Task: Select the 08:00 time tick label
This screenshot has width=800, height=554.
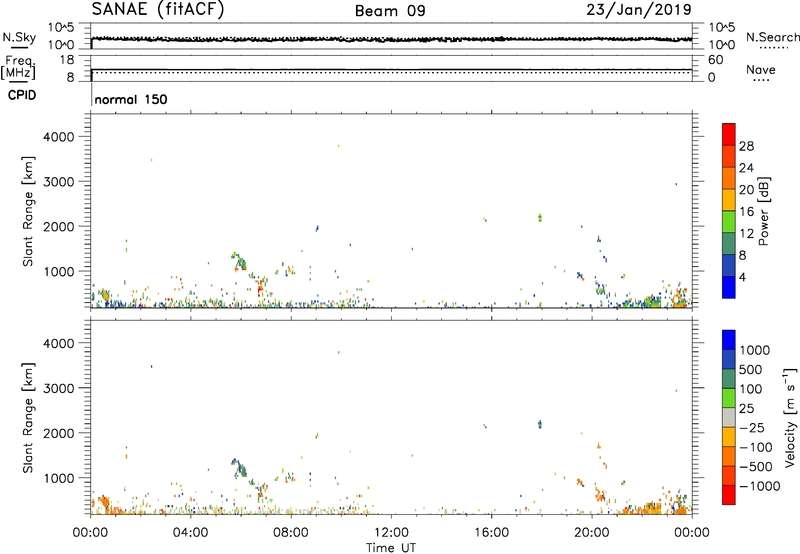Action: (x=291, y=533)
